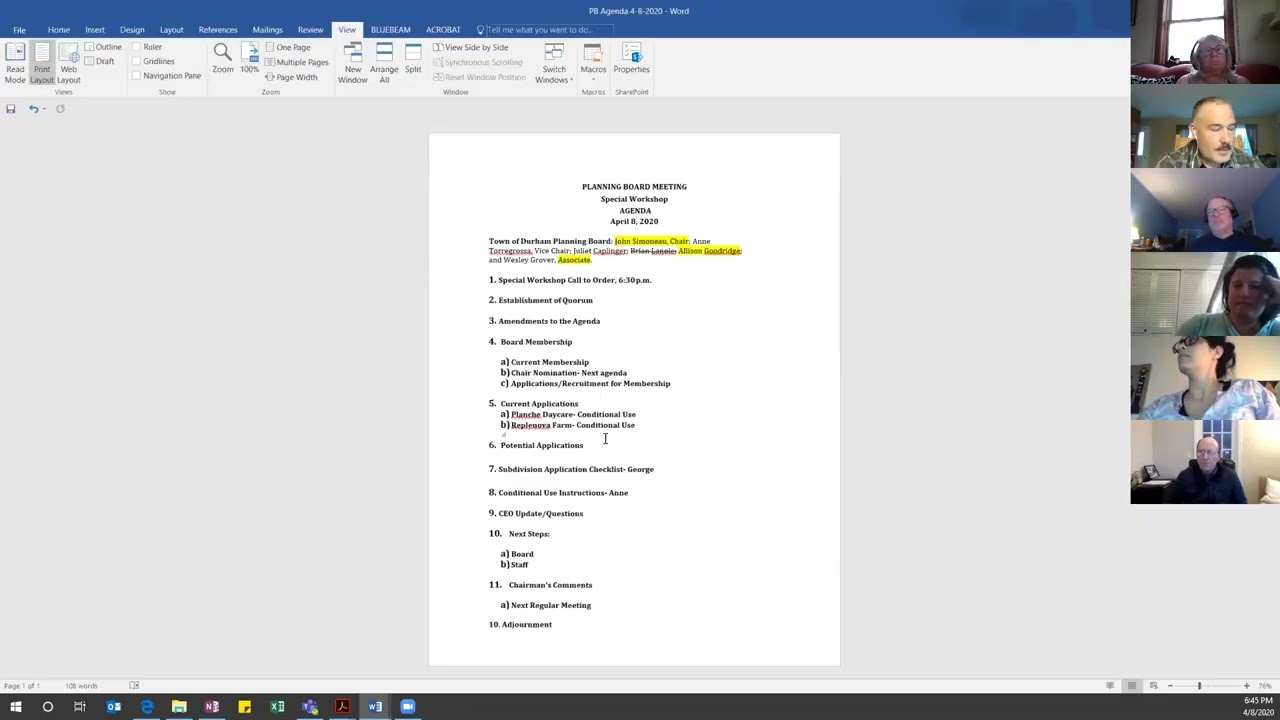Select Print Layout view
This screenshot has height=720, width=1280.
click(42, 64)
